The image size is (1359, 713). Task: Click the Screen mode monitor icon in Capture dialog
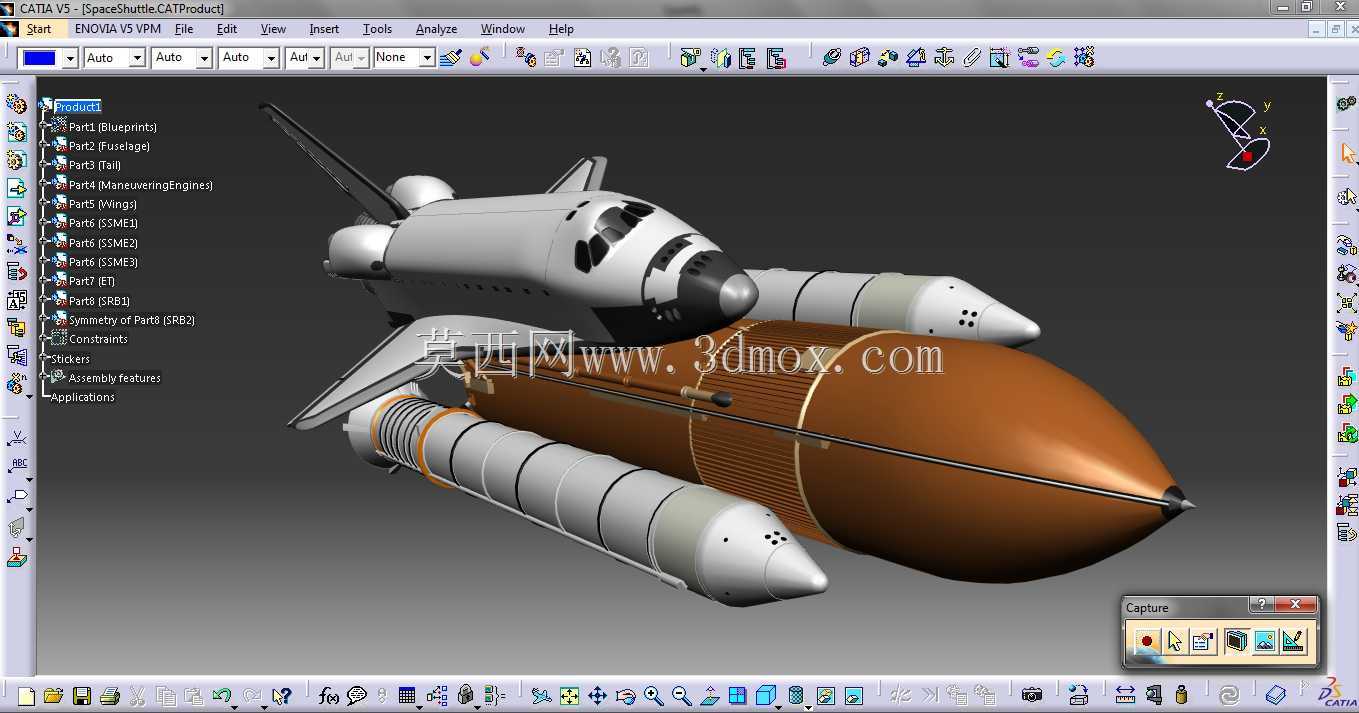pyautogui.click(x=1236, y=641)
